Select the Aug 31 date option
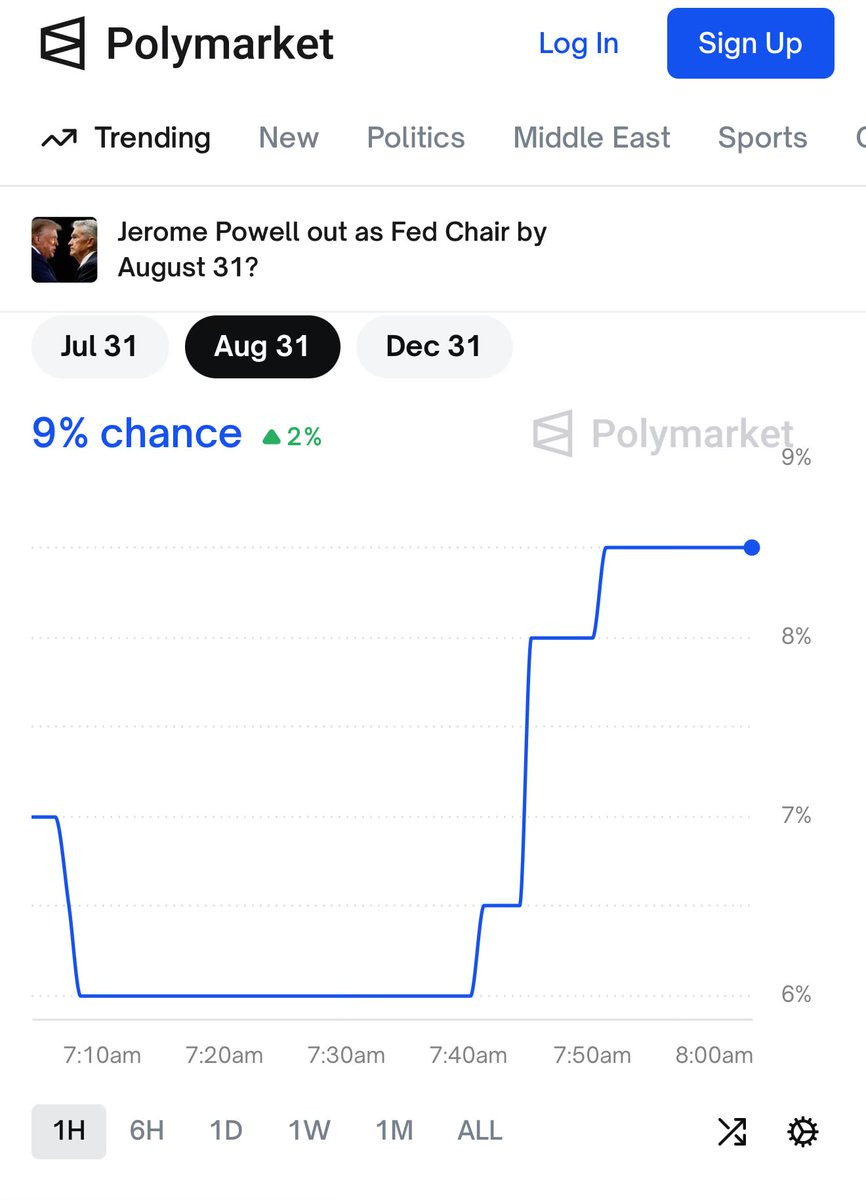The width and height of the screenshot is (866, 1200). pos(262,346)
